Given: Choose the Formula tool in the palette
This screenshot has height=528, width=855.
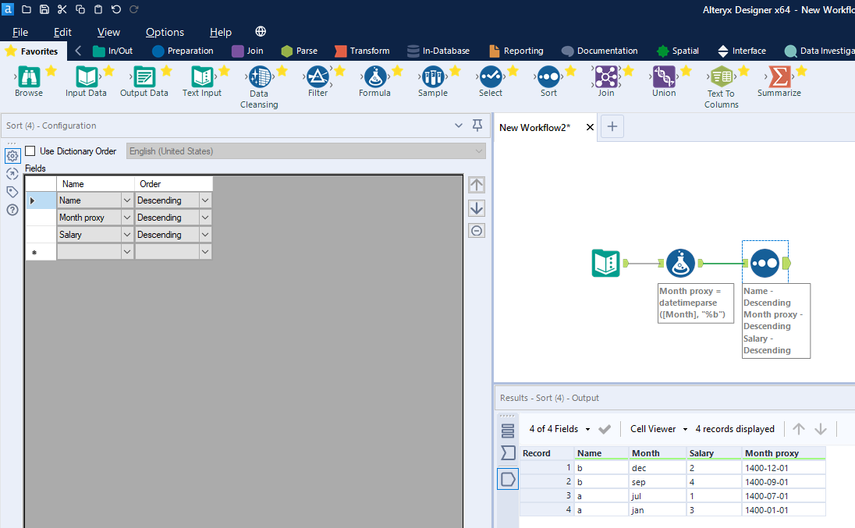Looking at the screenshot, I should [x=374, y=77].
